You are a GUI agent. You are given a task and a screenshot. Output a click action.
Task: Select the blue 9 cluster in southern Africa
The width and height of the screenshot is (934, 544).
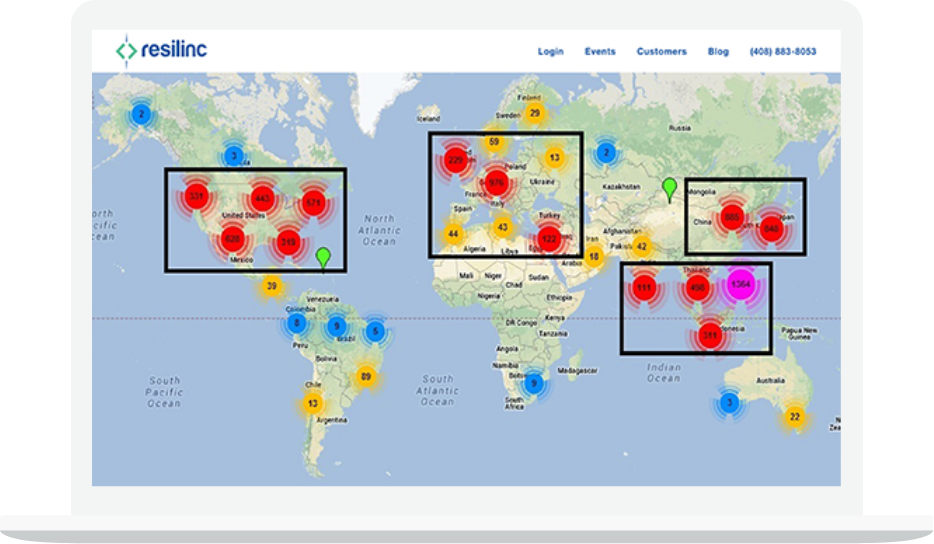534,383
